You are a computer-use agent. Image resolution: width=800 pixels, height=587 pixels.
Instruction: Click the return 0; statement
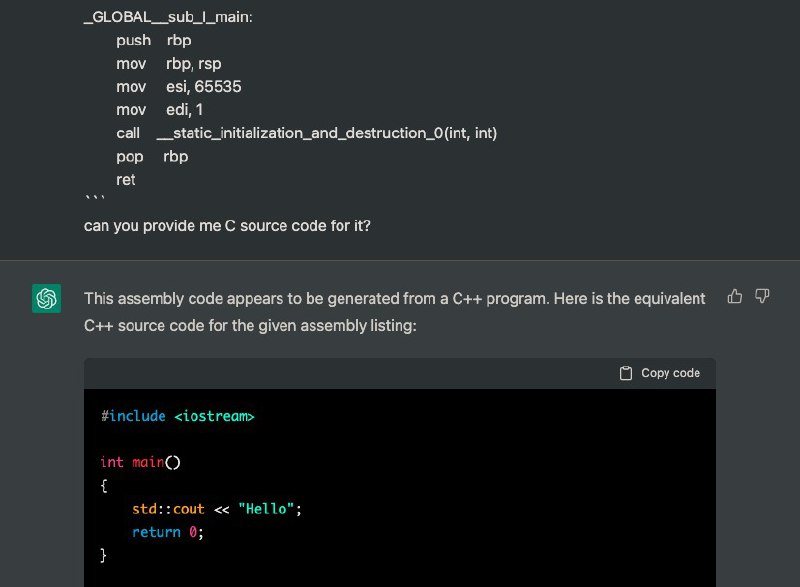tap(167, 532)
